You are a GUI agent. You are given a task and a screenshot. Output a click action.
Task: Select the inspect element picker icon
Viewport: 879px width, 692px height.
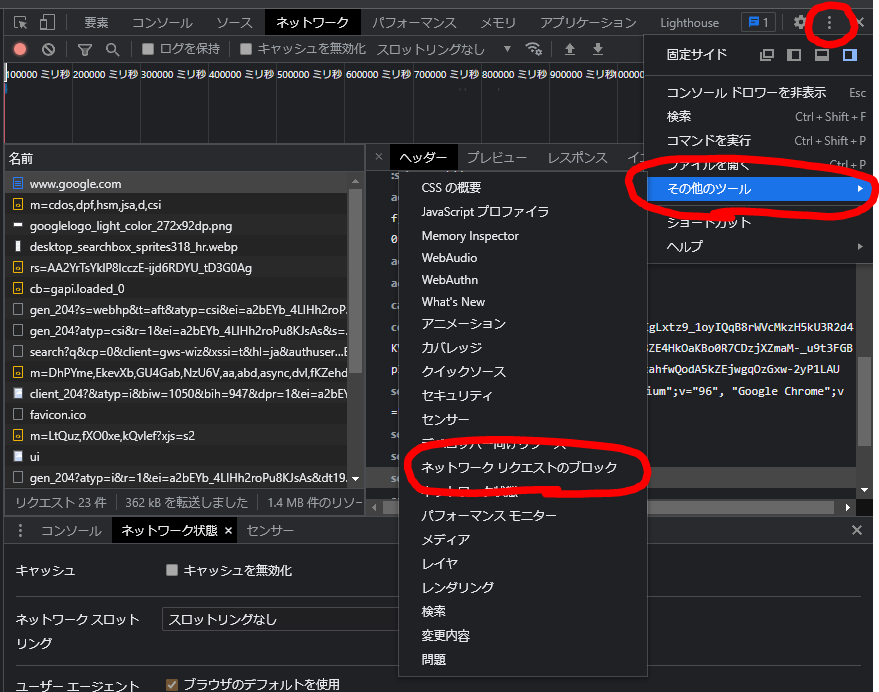(x=20, y=22)
